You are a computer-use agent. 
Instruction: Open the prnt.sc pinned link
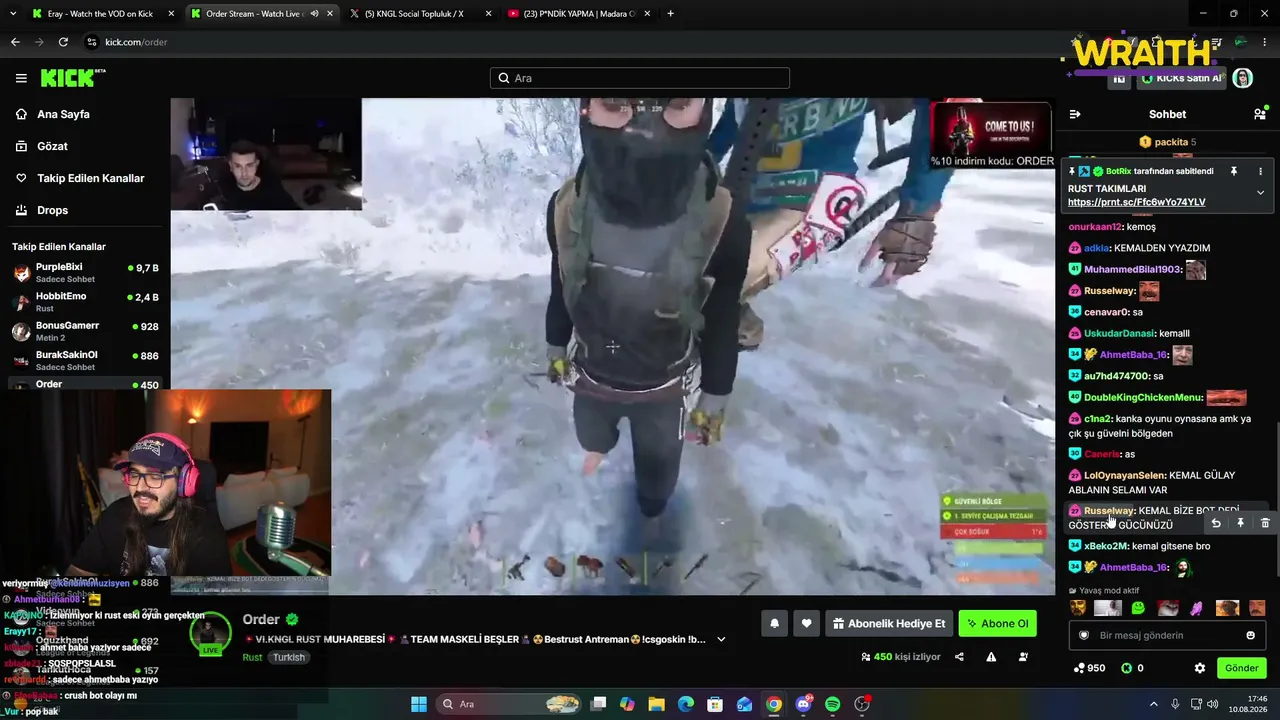(x=1136, y=202)
